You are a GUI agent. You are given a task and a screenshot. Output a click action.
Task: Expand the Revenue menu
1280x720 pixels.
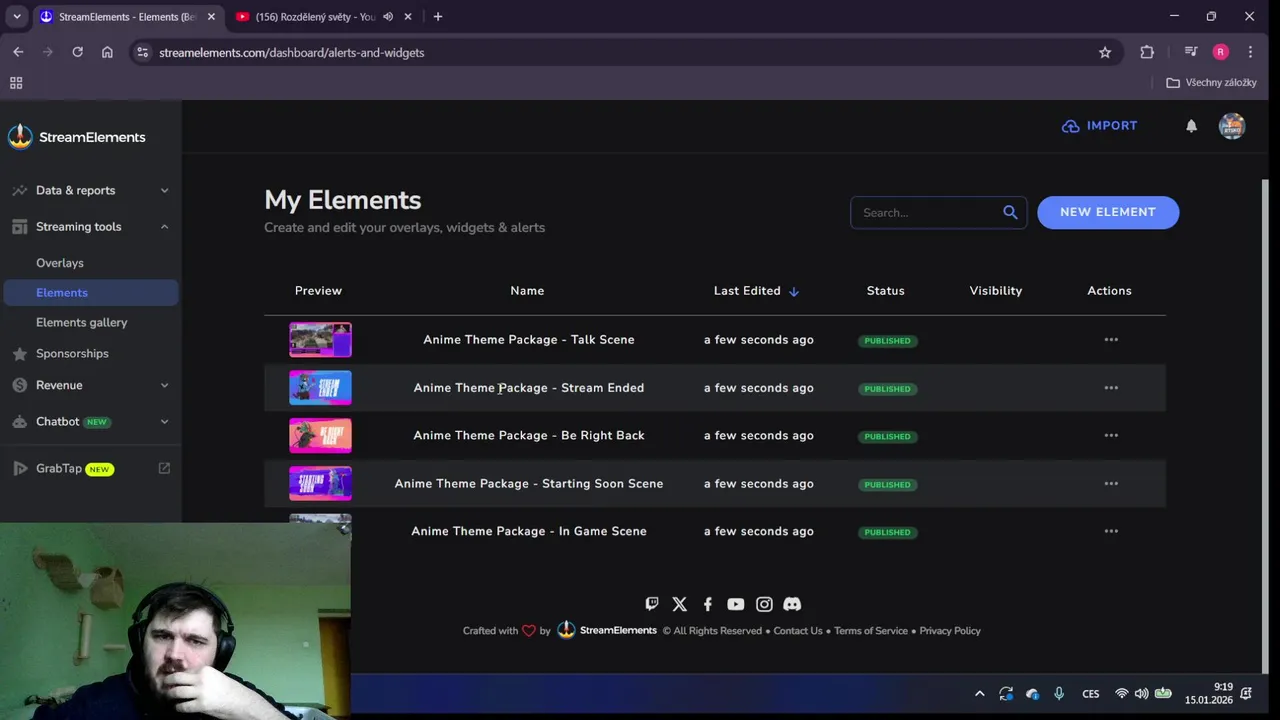coord(90,385)
